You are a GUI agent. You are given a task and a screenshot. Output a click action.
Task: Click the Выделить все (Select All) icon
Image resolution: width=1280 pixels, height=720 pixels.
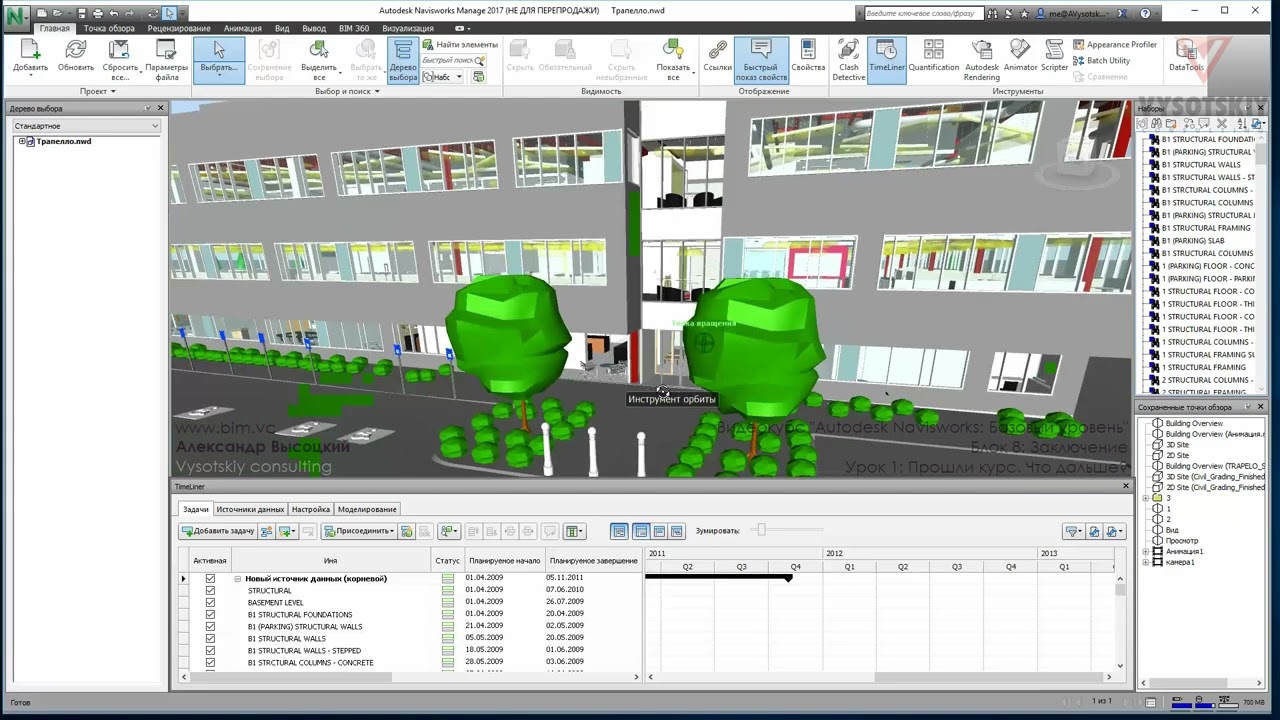[319, 60]
